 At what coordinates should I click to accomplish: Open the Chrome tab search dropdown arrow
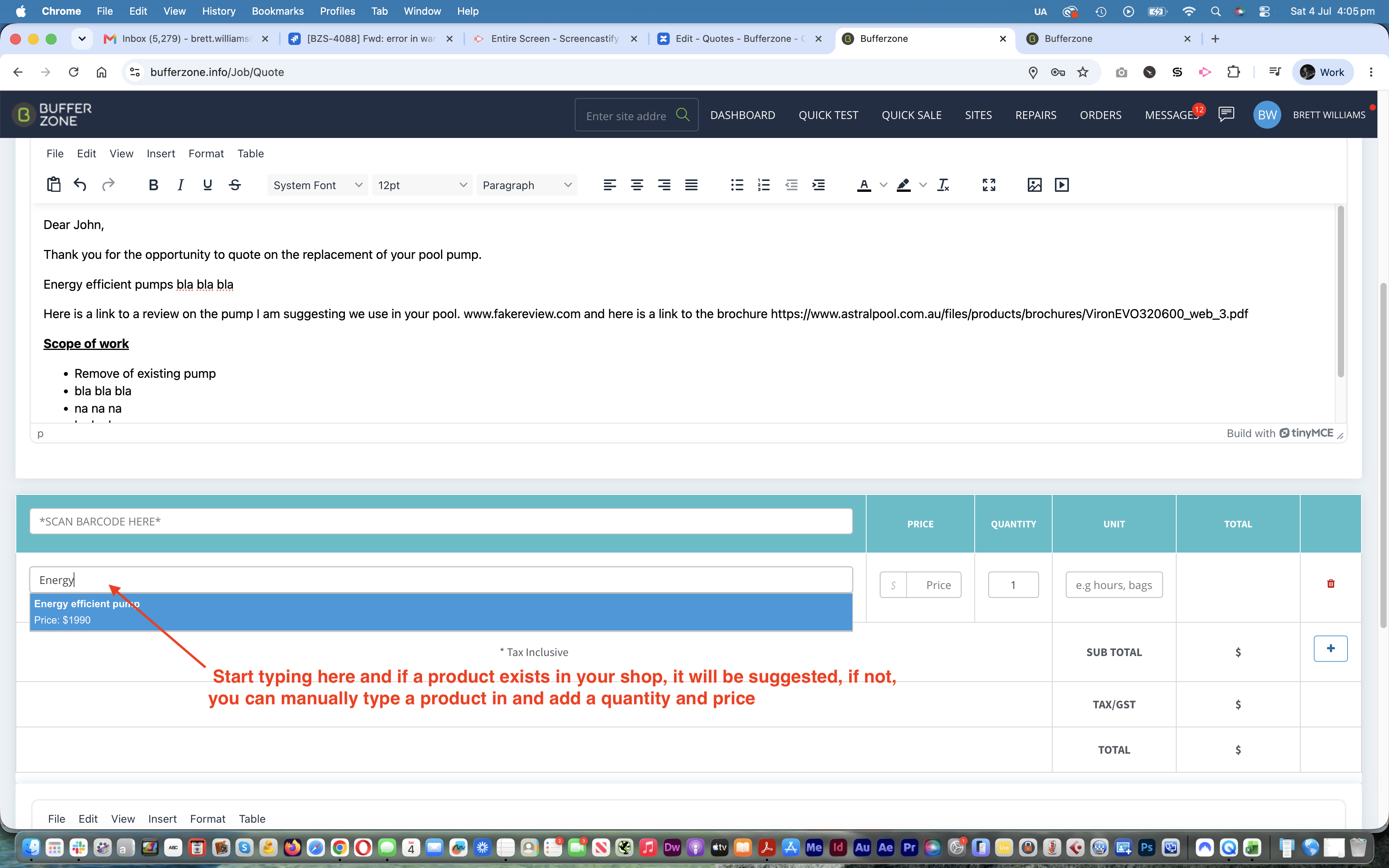(81, 38)
